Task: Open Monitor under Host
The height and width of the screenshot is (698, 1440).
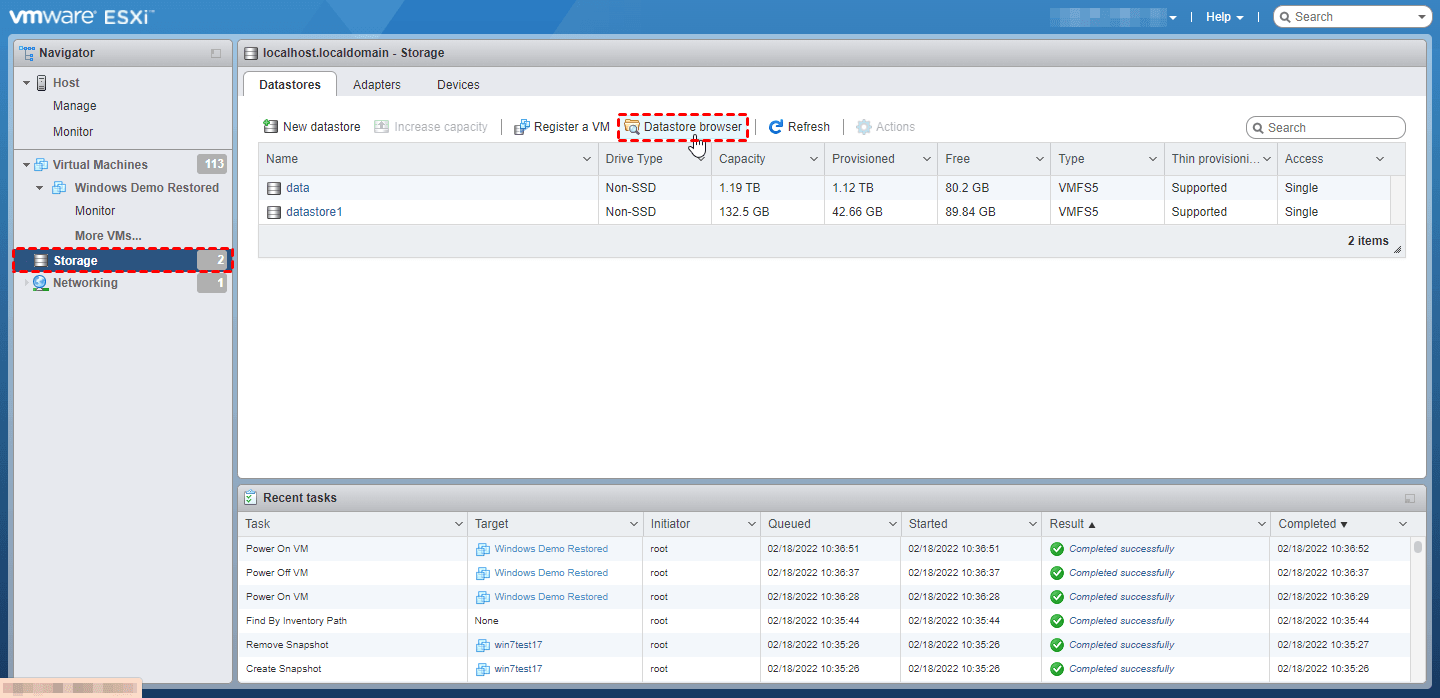Action: (x=73, y=132)
